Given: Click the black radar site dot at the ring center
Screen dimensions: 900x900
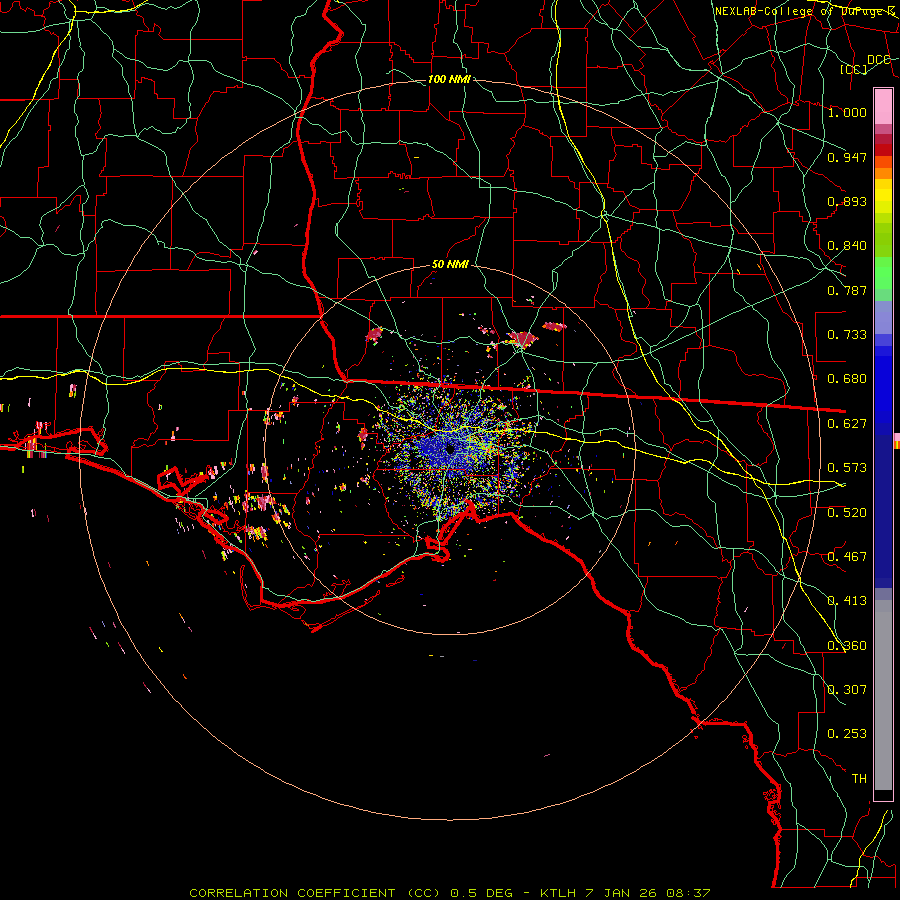Looking at the screenshot, I should coord(450,449).
